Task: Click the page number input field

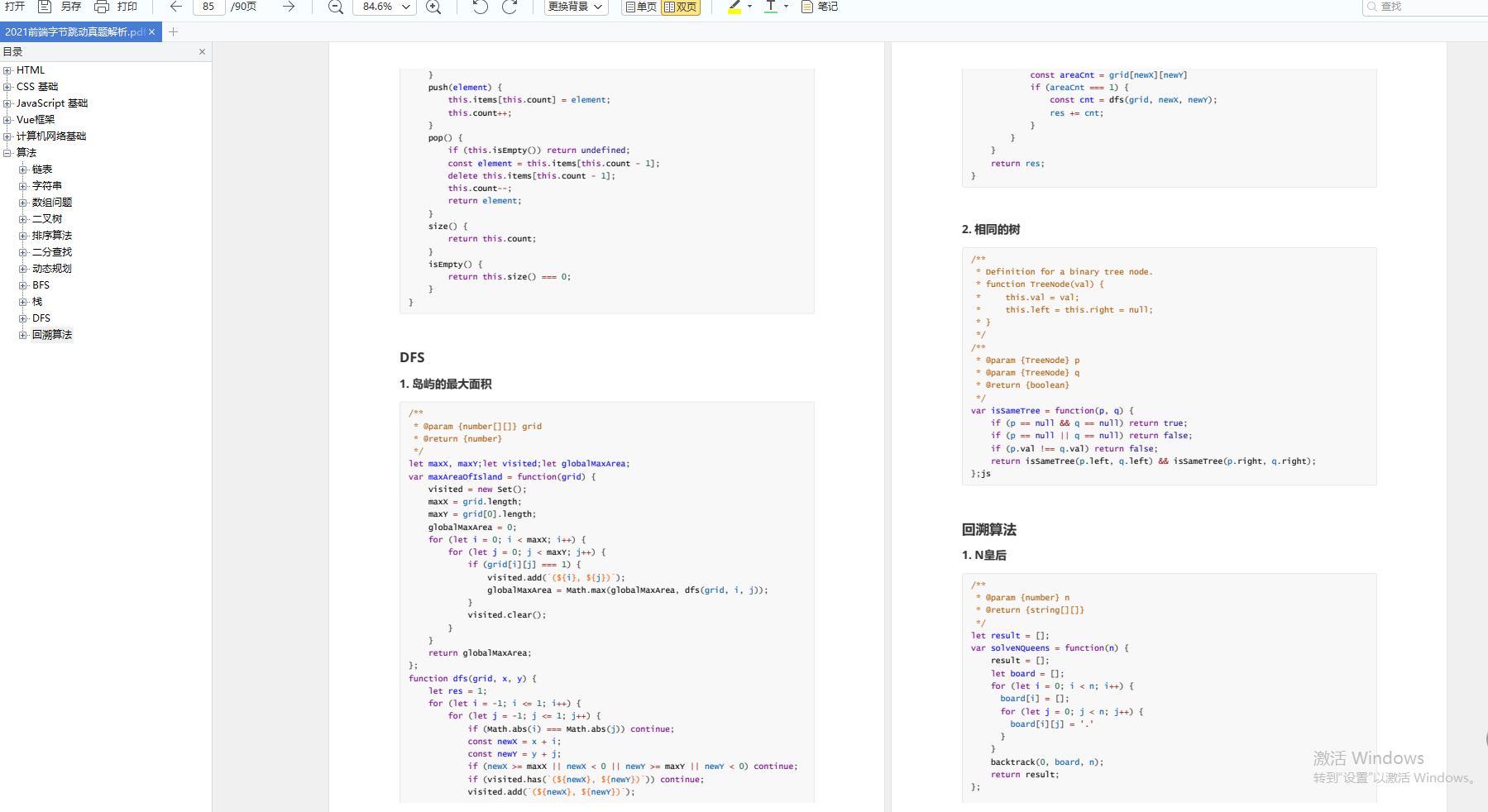Action: point(209,7)
